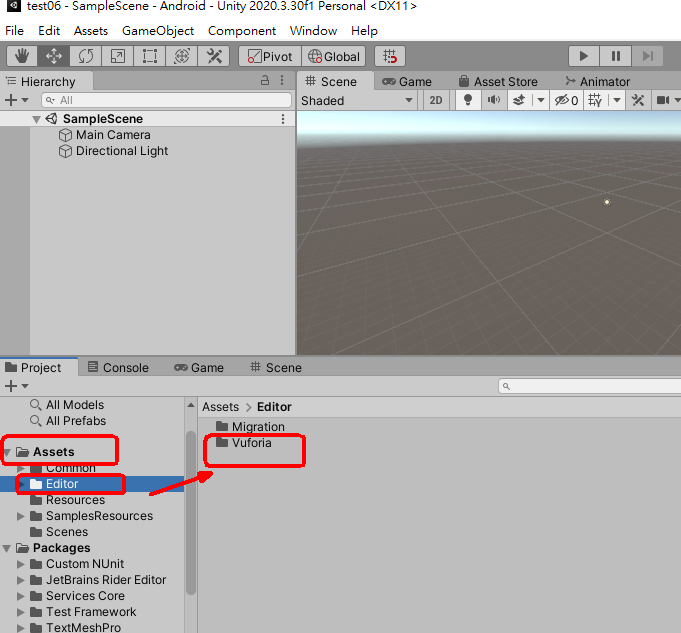Select the Hand tool
This screenshot has width=681, height=633.
(22, 56)
